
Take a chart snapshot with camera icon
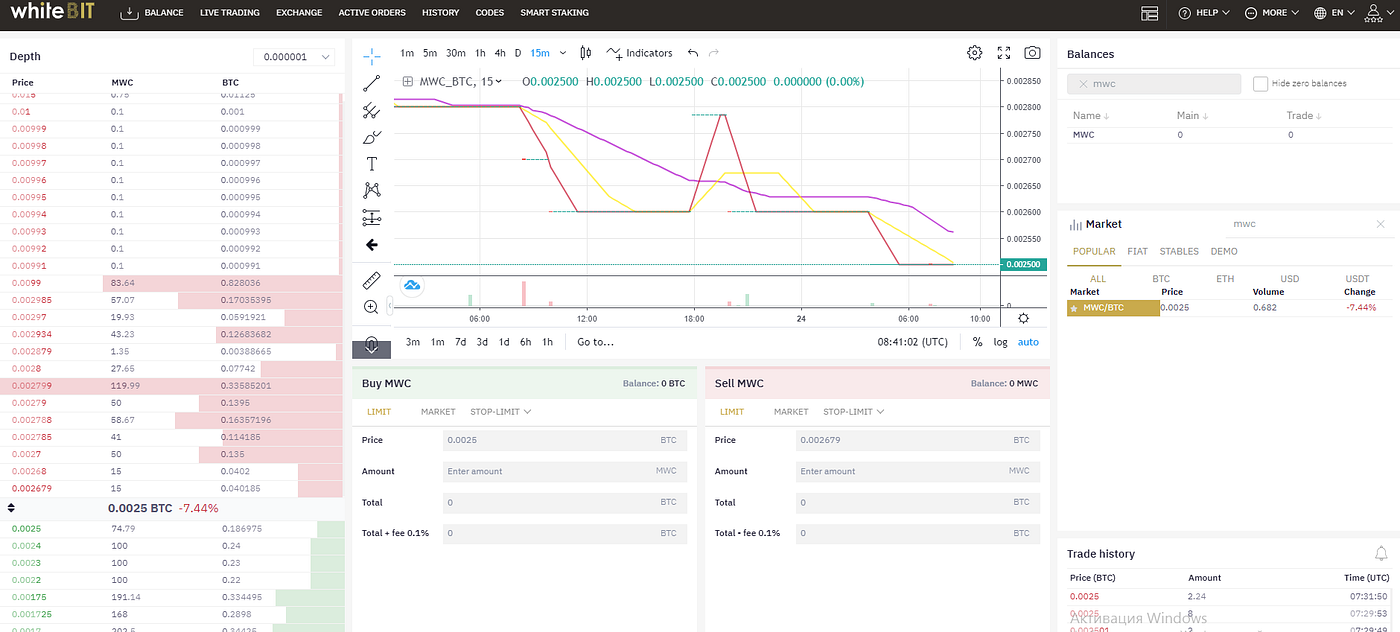click(1033, 53)
